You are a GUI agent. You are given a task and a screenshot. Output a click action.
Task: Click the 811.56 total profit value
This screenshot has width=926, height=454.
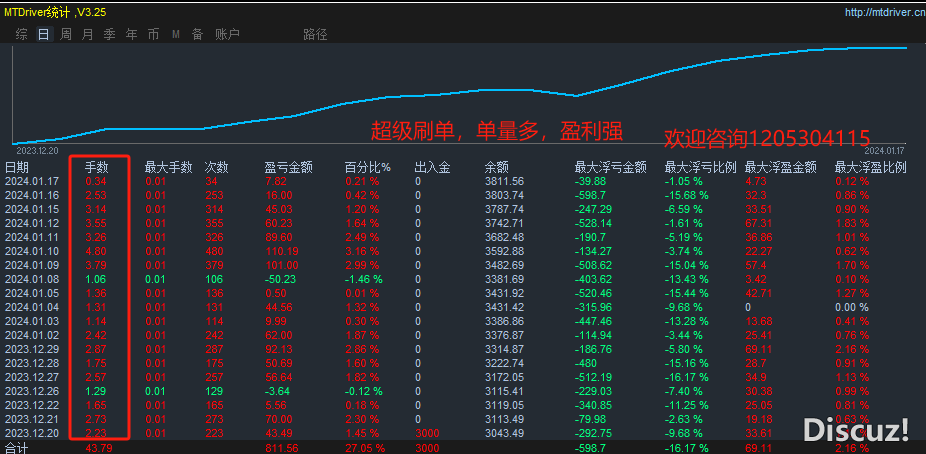tap(282, 448)
